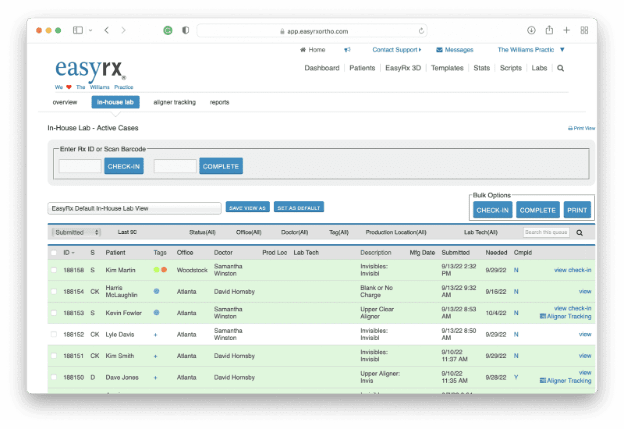Click the Check-In button beside the Rx ID field
The height and width of the screenshot is (430, 624).
(x=124, y=166)
